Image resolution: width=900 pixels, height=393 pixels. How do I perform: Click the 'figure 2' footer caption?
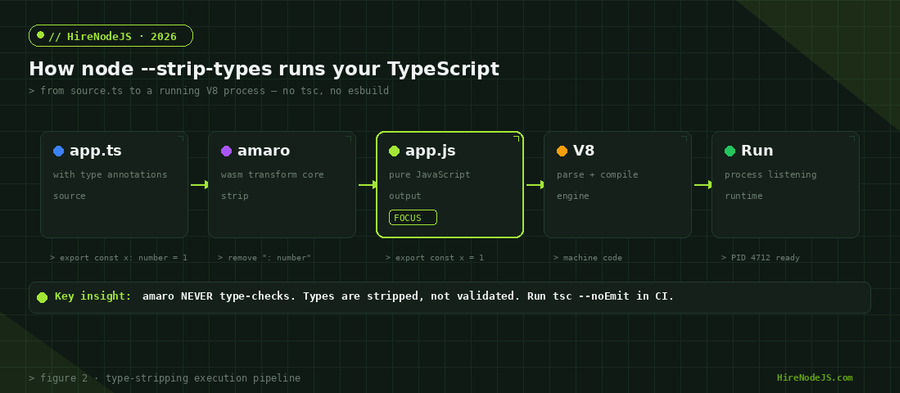click(165, 378)
